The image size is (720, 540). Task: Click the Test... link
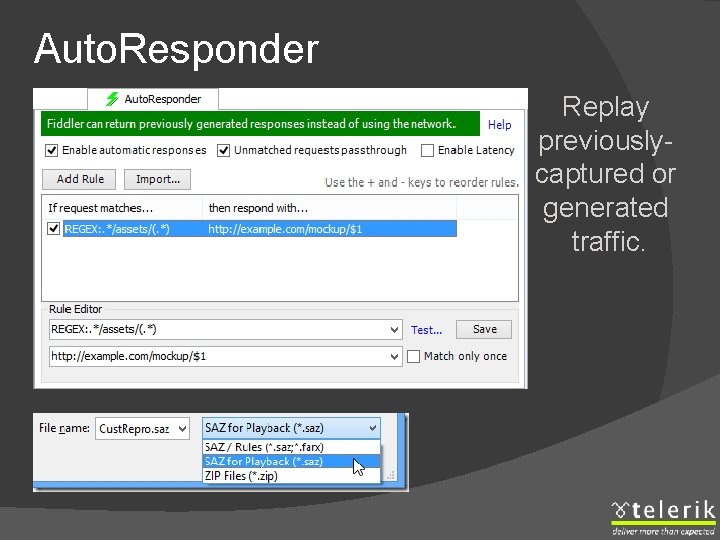[426, 330]
